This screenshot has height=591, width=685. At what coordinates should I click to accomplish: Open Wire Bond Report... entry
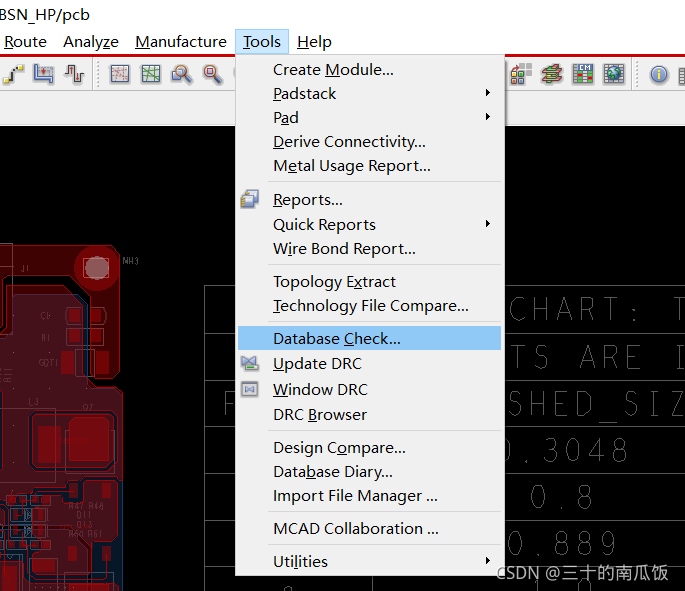pyautogui.click(x=370, y=249)
